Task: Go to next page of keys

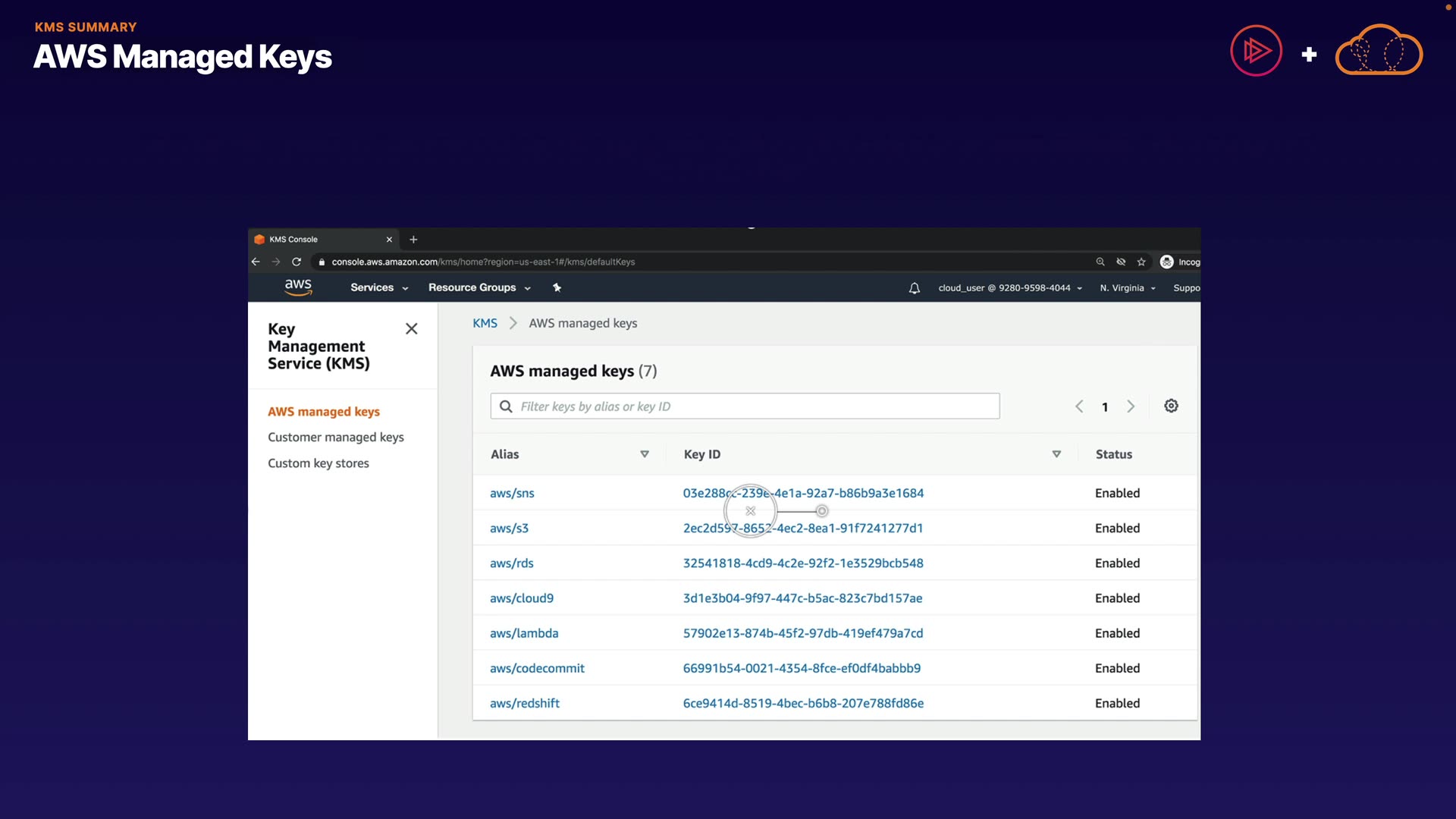Action: point(1131,406)
